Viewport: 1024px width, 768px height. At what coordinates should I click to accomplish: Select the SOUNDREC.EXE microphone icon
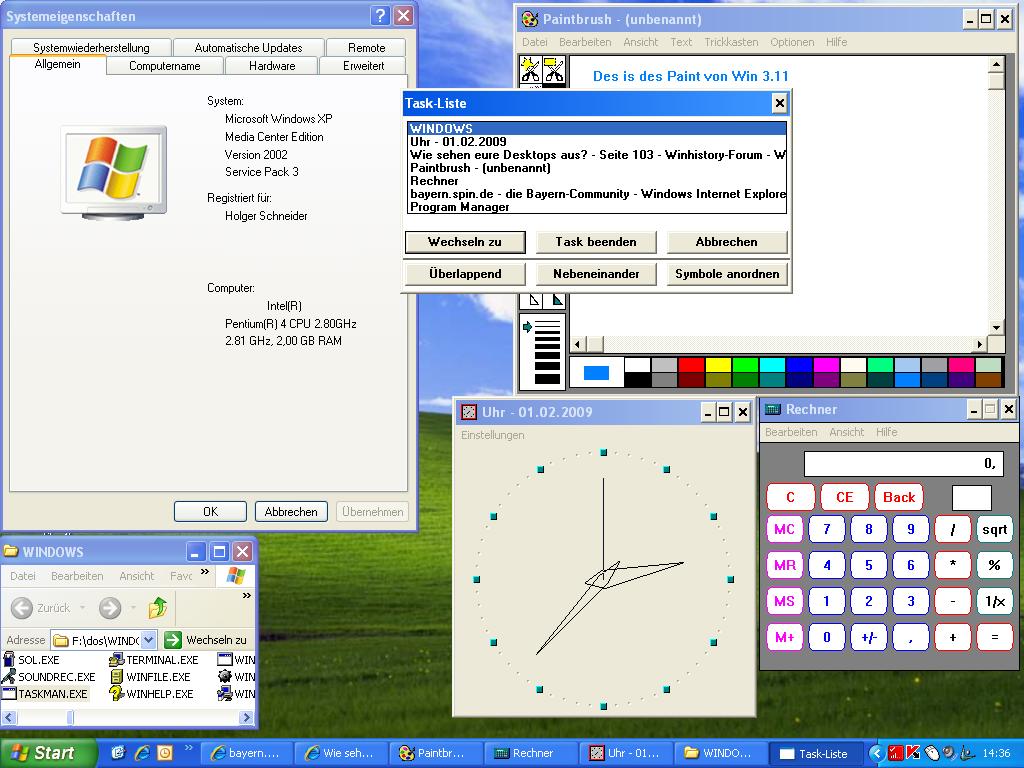click(x=9, y=677)
